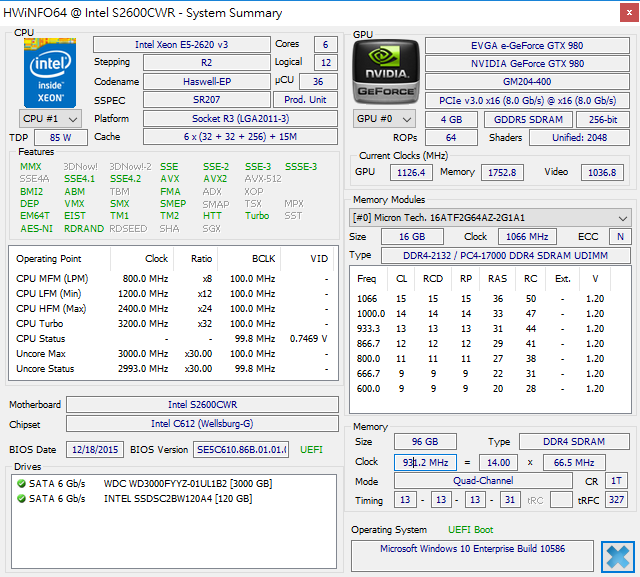
Task: Click the total memory Size 96 GB field
Action: tap(425, 442)
